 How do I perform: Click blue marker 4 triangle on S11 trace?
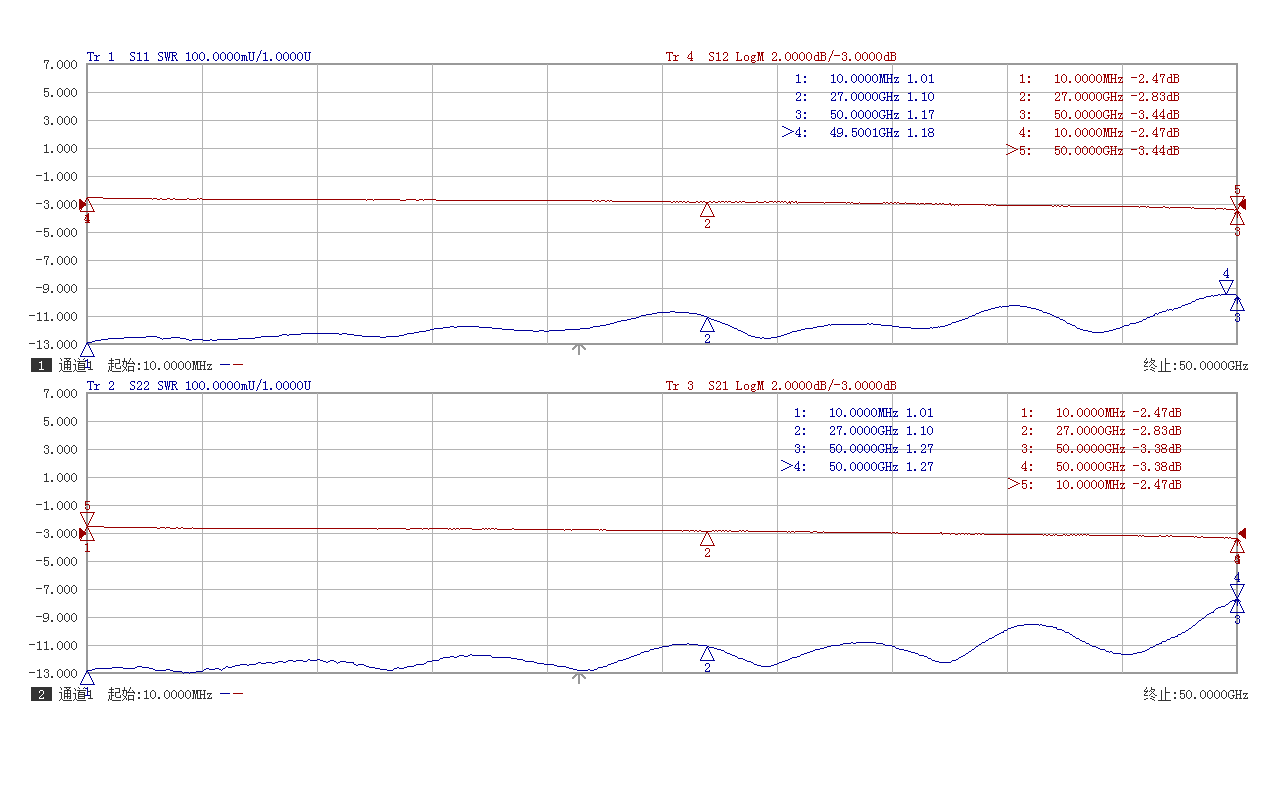point(1226,287)
